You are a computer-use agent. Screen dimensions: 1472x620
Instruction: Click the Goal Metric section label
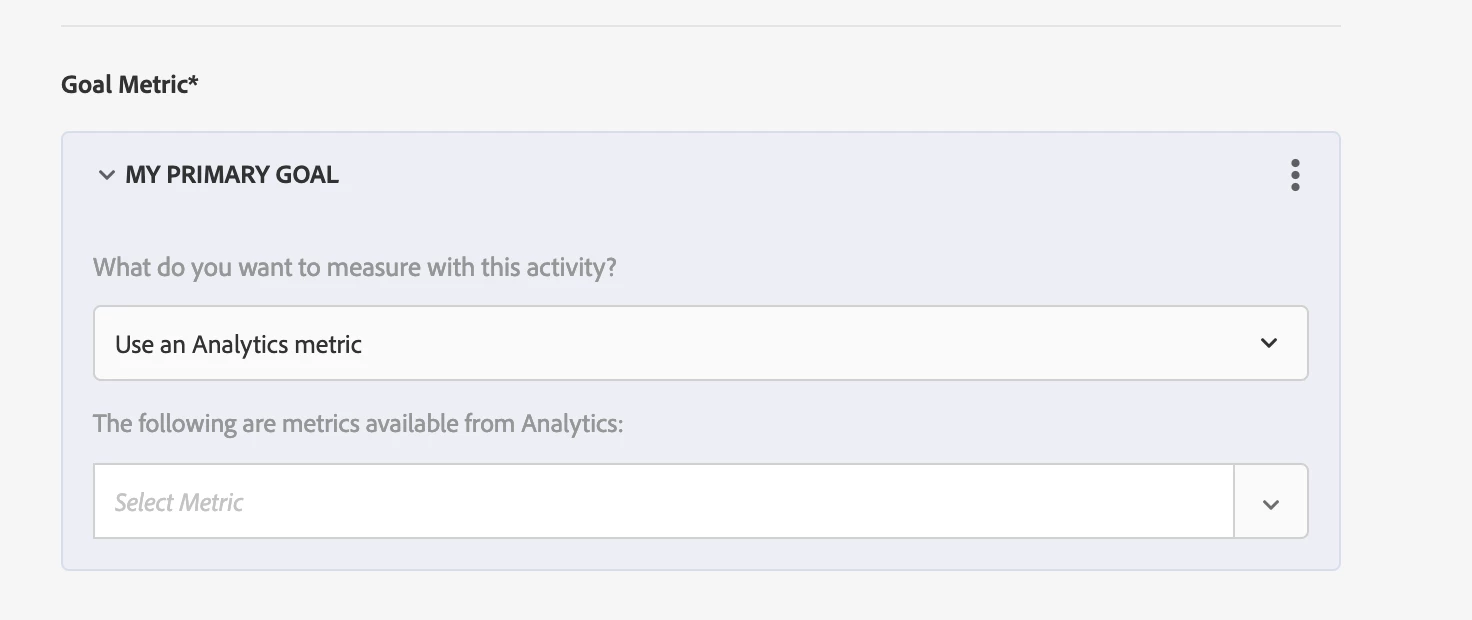[x=124, y=85]
